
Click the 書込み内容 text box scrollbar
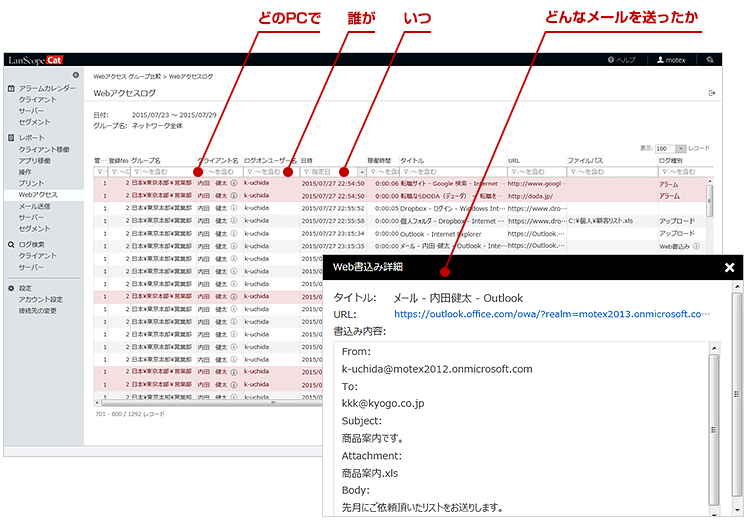coord(714,429)
